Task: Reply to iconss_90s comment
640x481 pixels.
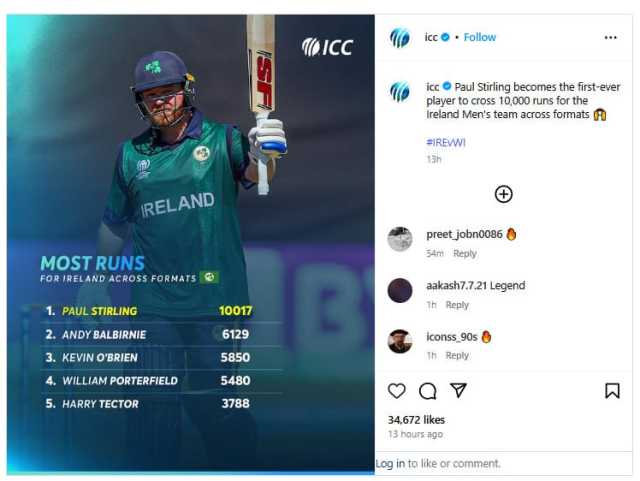Action: (x=457, y=356)
